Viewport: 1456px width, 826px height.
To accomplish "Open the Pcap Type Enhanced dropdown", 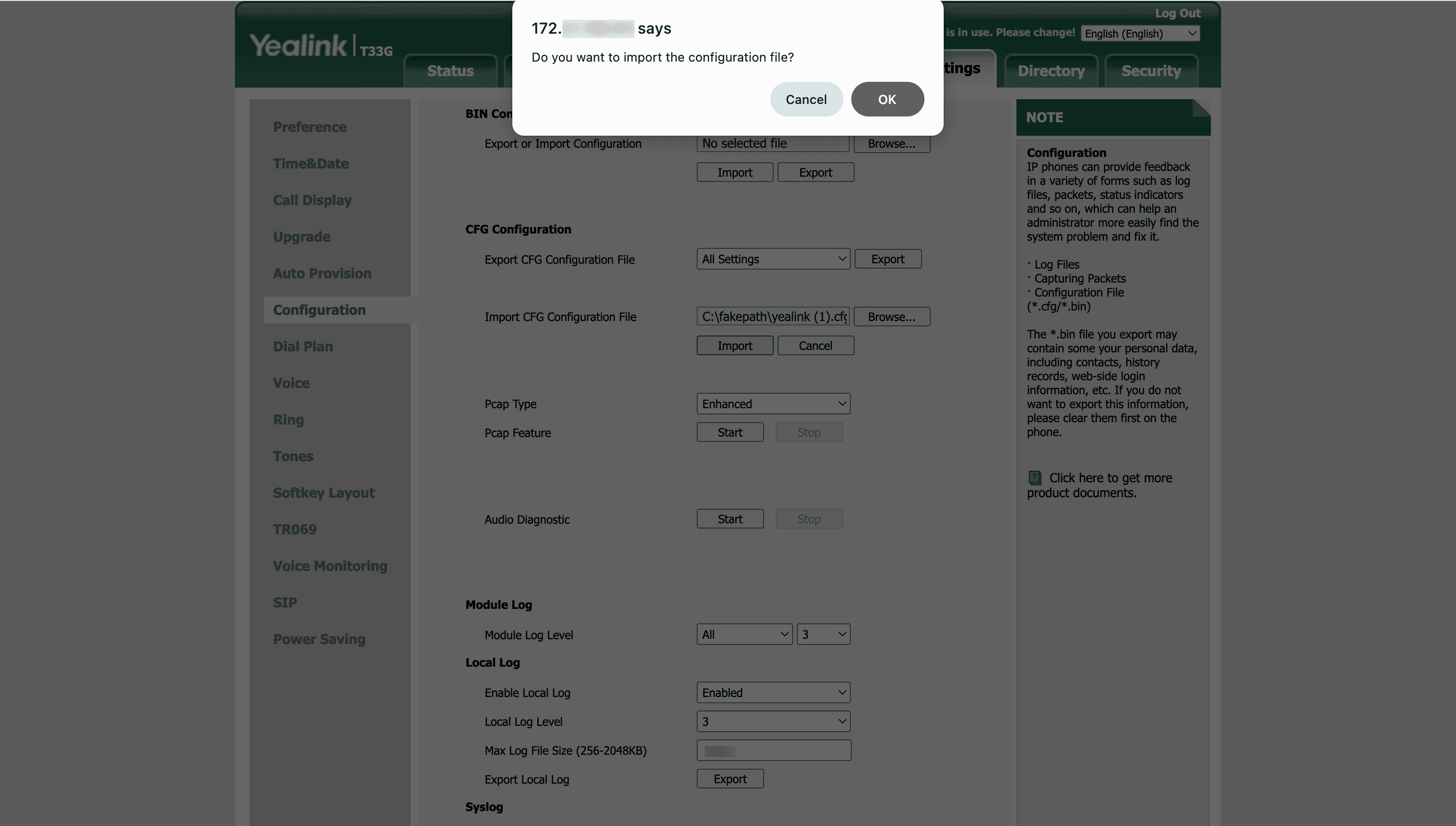I will tap(773, 404).
